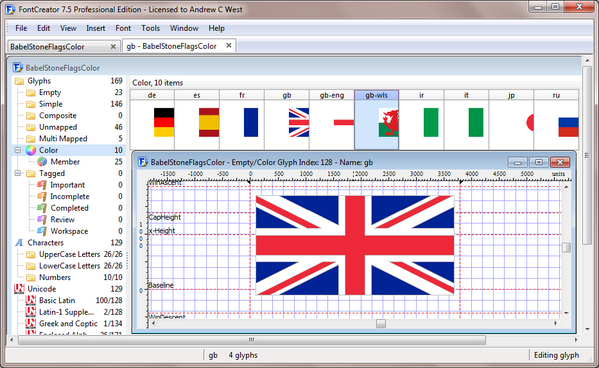Click the Member color icon
The height and width of the screenshot is (368, 599).
coord(42,162)
